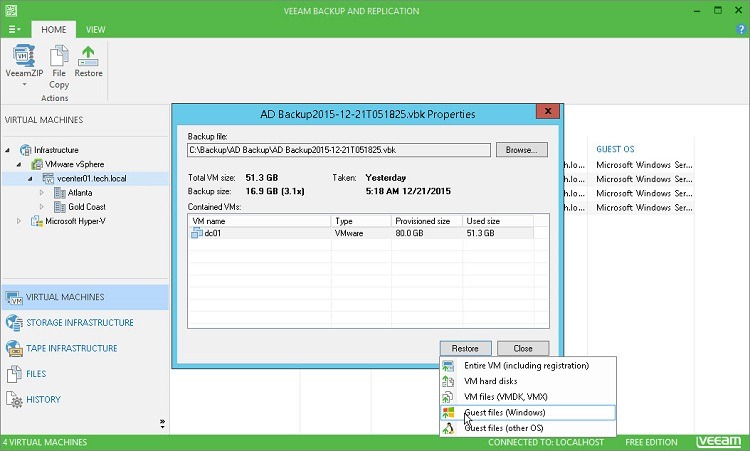The width and height of the screenshot is (750, 451).
Task: Go to STORAGE INFRASTRUCTURE view label
Action: pyautogui.click(x=80, y=323)
